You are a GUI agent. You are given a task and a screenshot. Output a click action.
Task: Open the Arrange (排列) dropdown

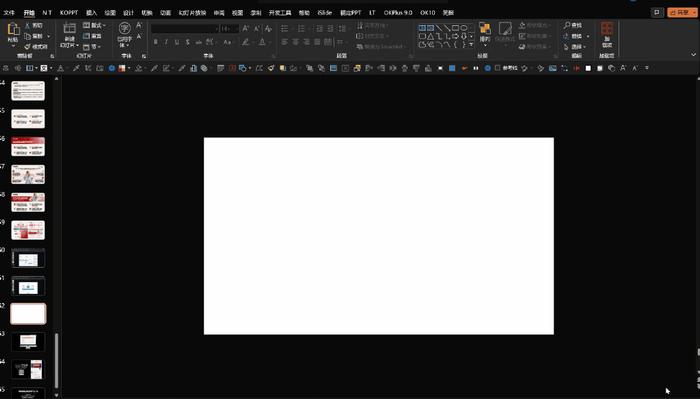[x=485, y=34]
